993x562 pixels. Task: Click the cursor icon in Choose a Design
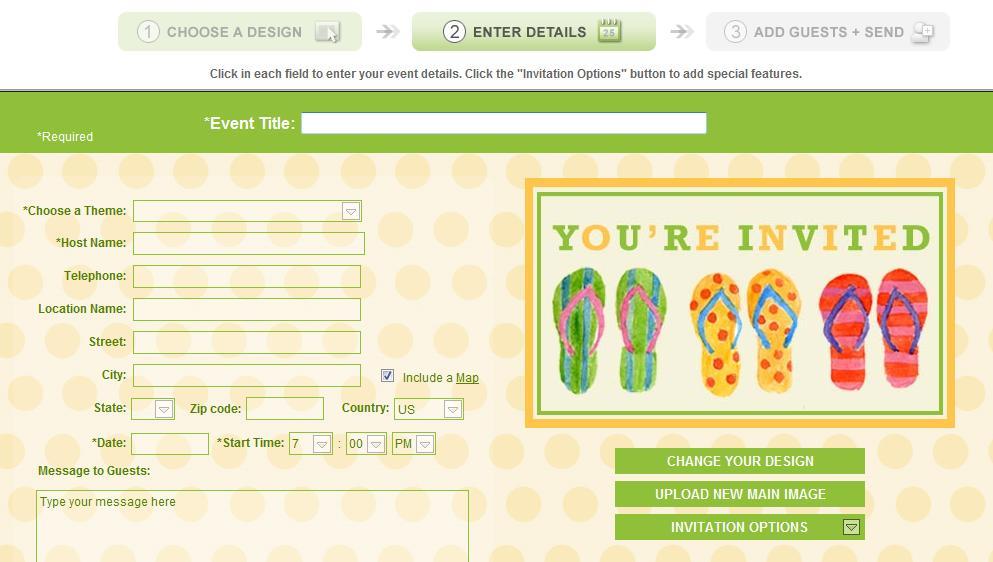[x=327, y=32]
